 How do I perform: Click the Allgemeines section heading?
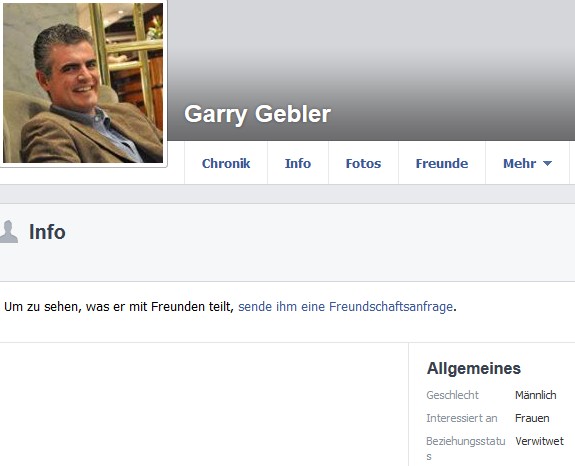point(473,368)
